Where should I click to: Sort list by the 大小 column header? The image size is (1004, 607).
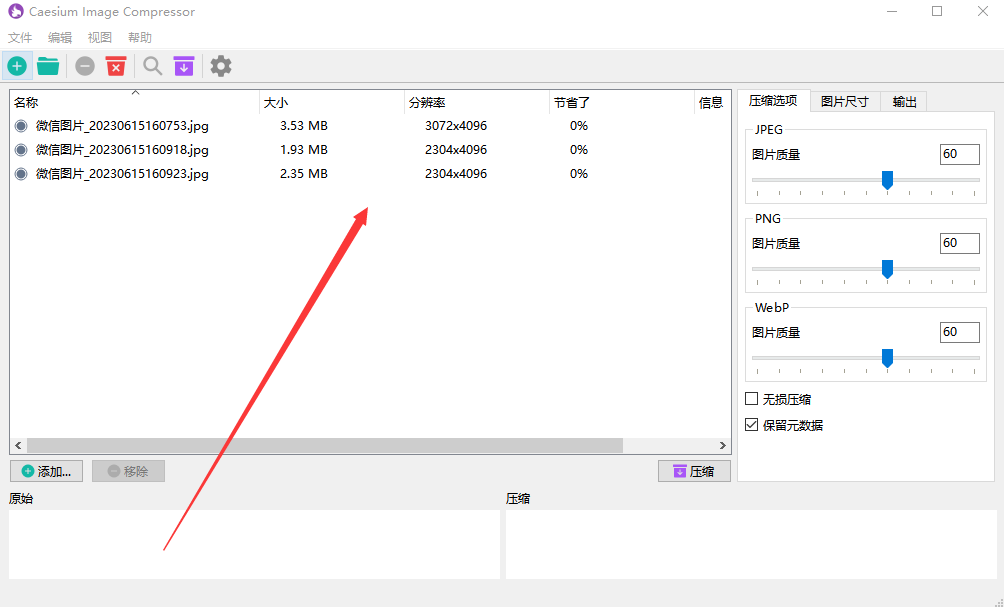(x=332, y=102)
